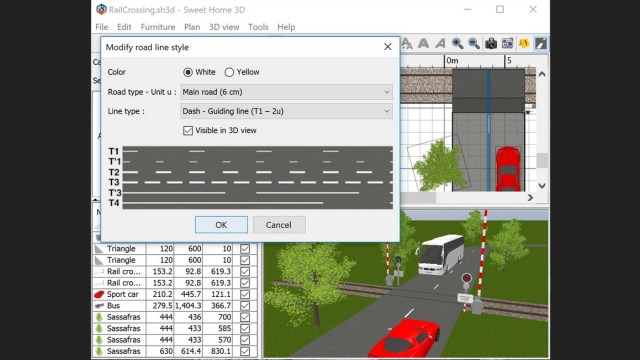Toggle visibility checkbox of Bus row
The width and height of the screenshot is (640, 360).
point(245,306)
